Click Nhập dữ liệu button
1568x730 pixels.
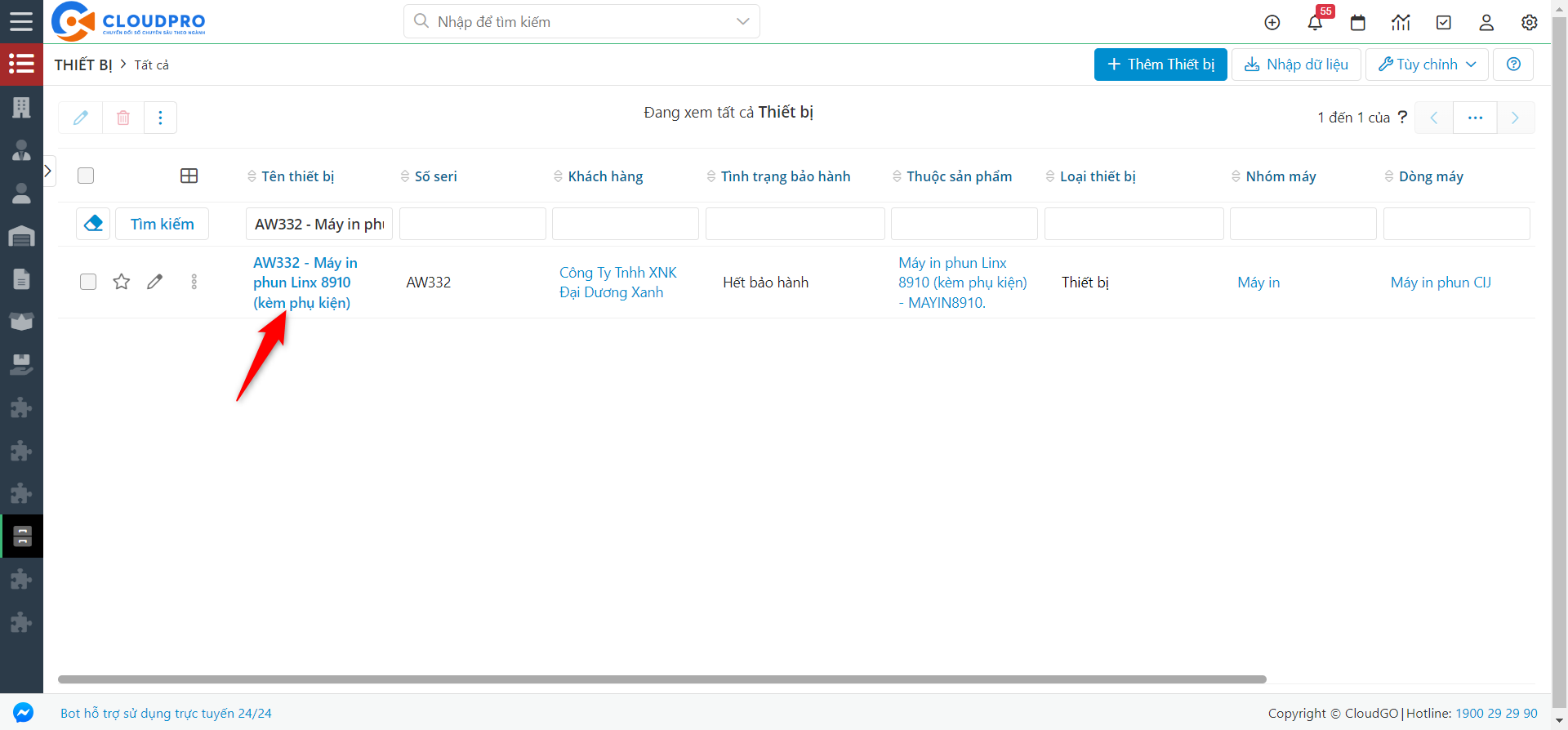click(x=1296, y=65)
